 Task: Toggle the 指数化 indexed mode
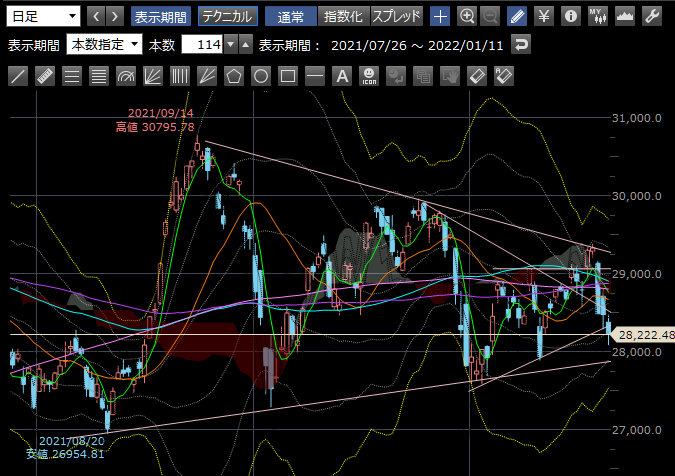coord(342,16)
